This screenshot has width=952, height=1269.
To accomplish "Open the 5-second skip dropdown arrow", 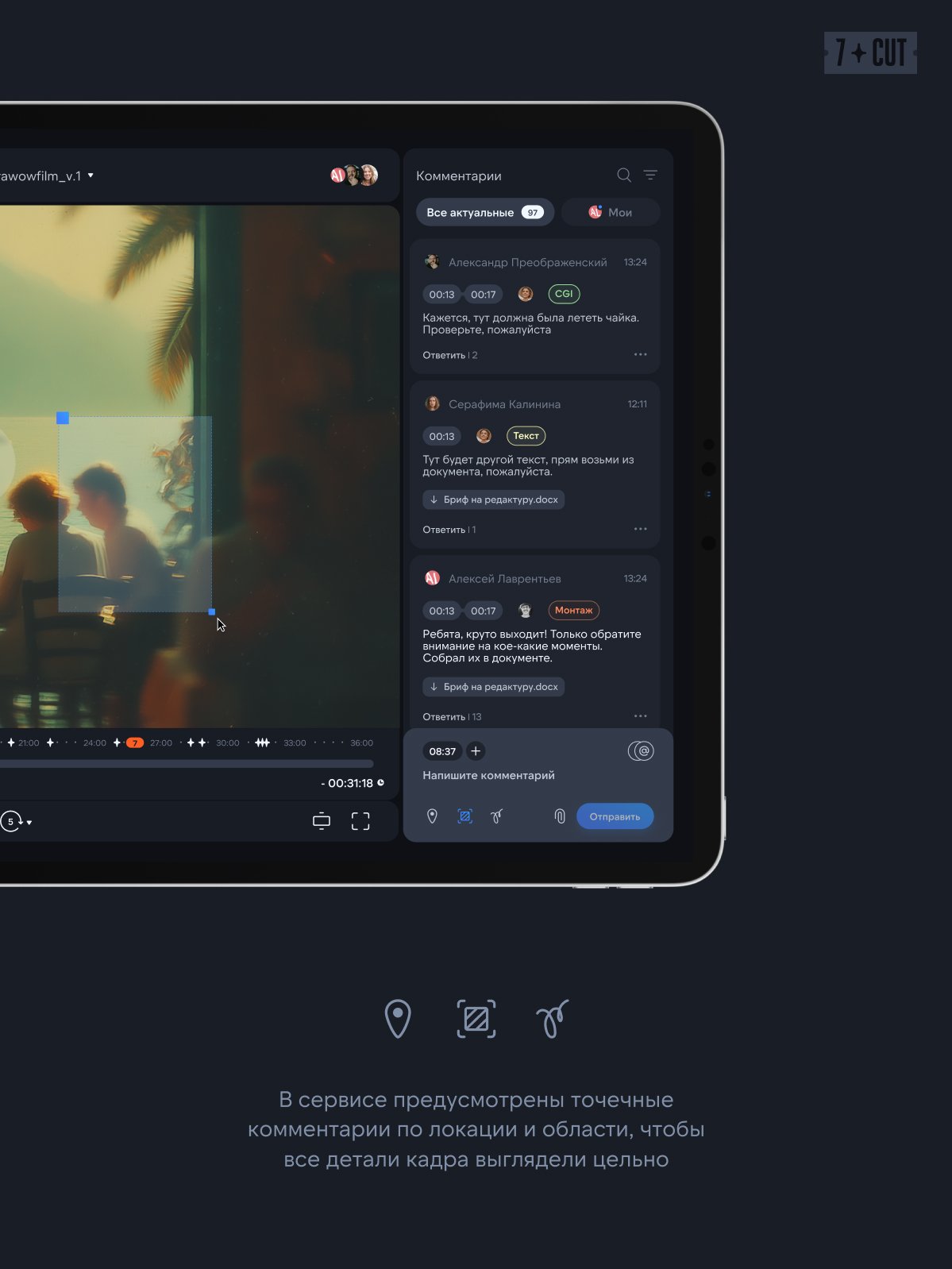I will [29, 822].
